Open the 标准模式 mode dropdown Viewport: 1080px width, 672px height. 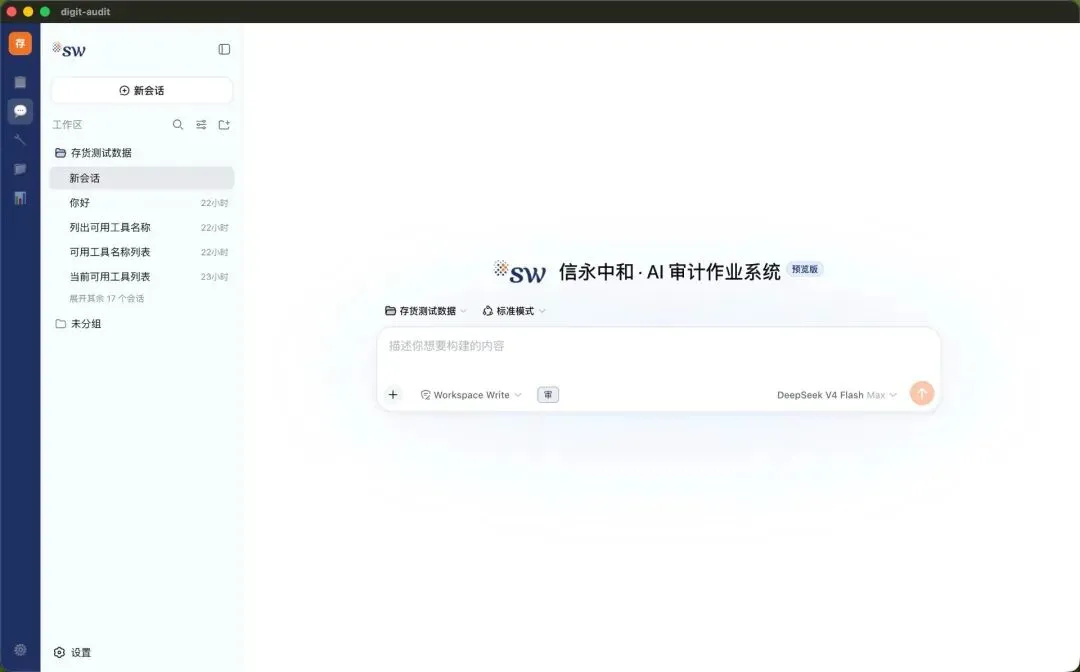pyautogui.click(x=515, y=311)
